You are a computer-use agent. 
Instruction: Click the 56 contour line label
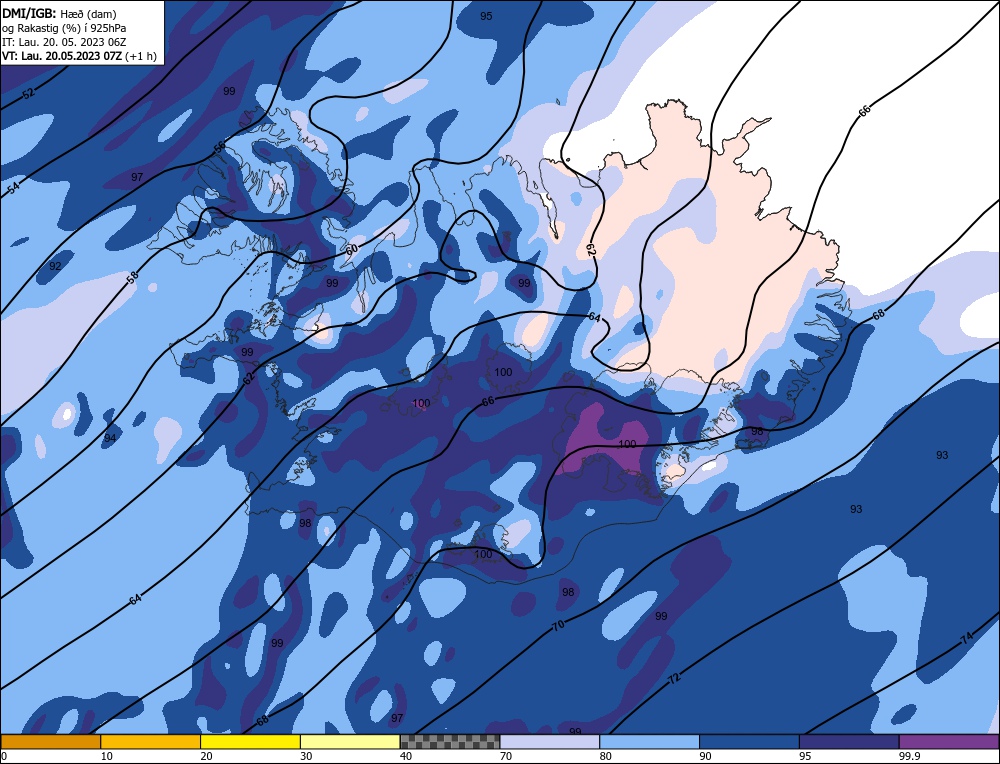[219, 147]
